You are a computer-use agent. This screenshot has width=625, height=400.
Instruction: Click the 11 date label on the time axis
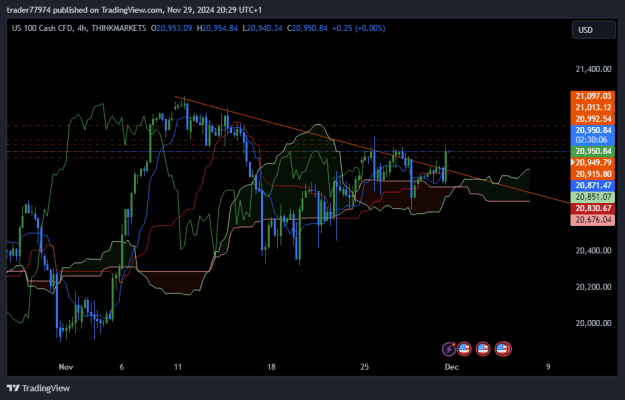point(178,367)
